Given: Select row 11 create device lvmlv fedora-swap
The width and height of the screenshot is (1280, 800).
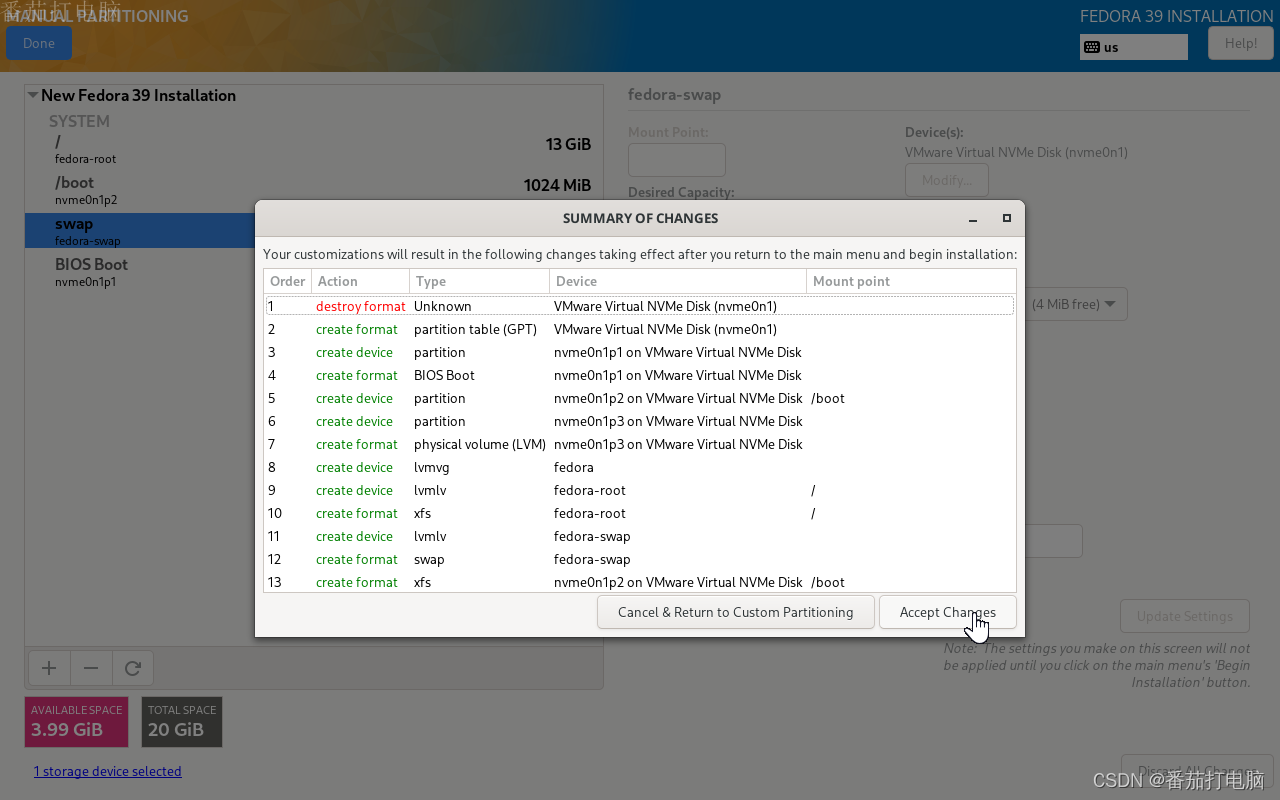Looking at the screenshot, I should coord(640,536).
